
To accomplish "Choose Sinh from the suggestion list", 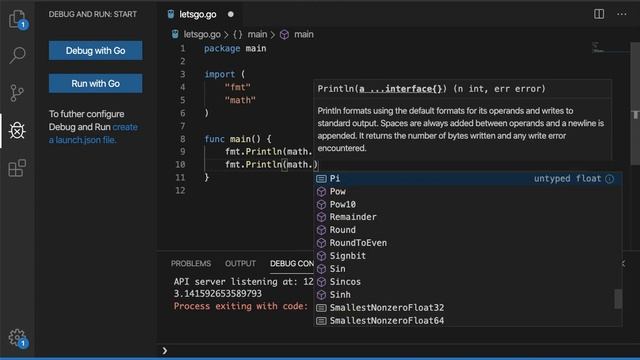I will [x=467, y=295].
